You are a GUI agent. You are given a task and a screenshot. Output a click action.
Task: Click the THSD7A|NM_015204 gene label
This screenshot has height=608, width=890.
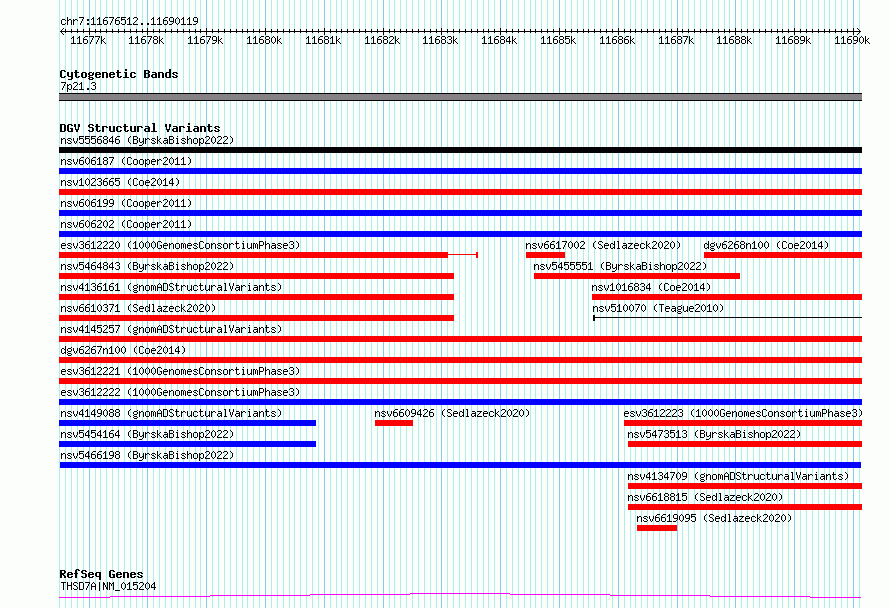point(108,586)
